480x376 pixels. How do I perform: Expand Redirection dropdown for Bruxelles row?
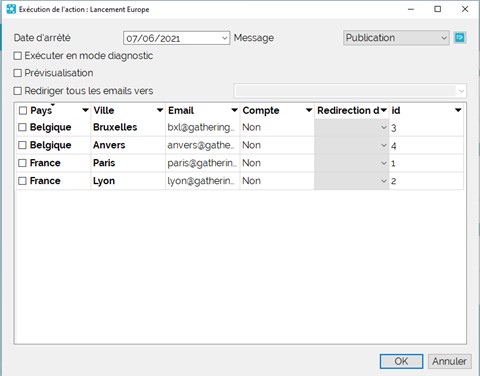(x=384, y=127)
